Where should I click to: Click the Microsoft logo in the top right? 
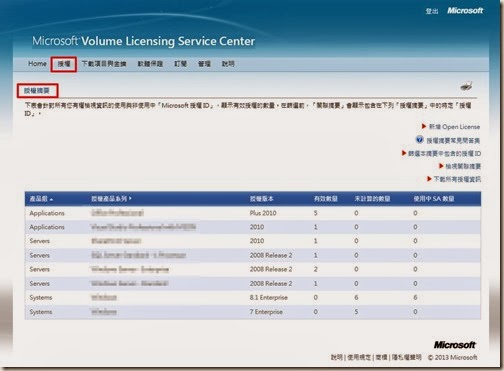pyautogui.click(x=465, y=11)
